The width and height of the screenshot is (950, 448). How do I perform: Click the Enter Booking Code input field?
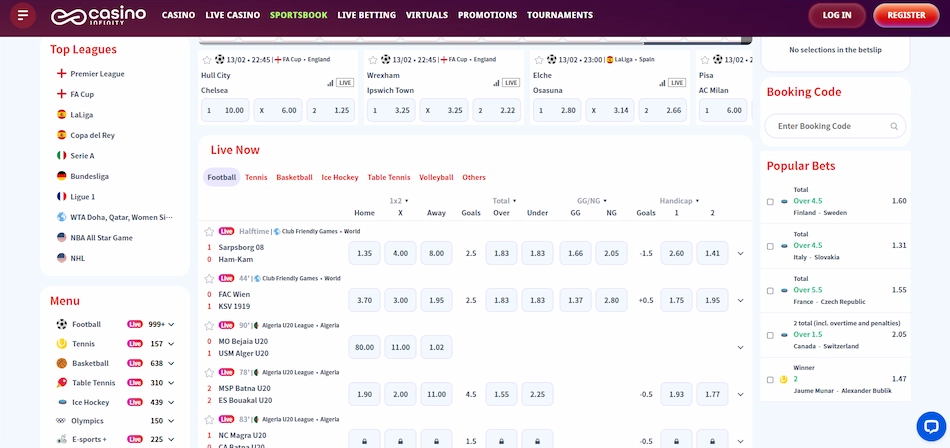coord(835,126)
